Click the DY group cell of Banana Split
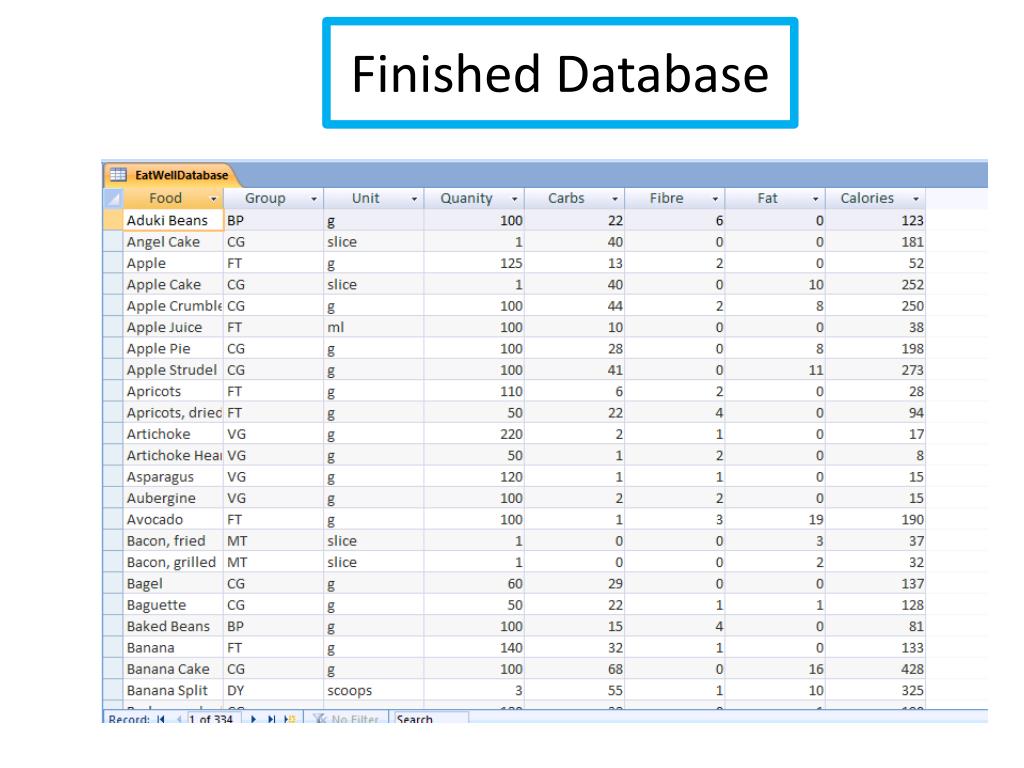Image resolution: width=1024 pixels, height=768 pixels. click(274, 690)
